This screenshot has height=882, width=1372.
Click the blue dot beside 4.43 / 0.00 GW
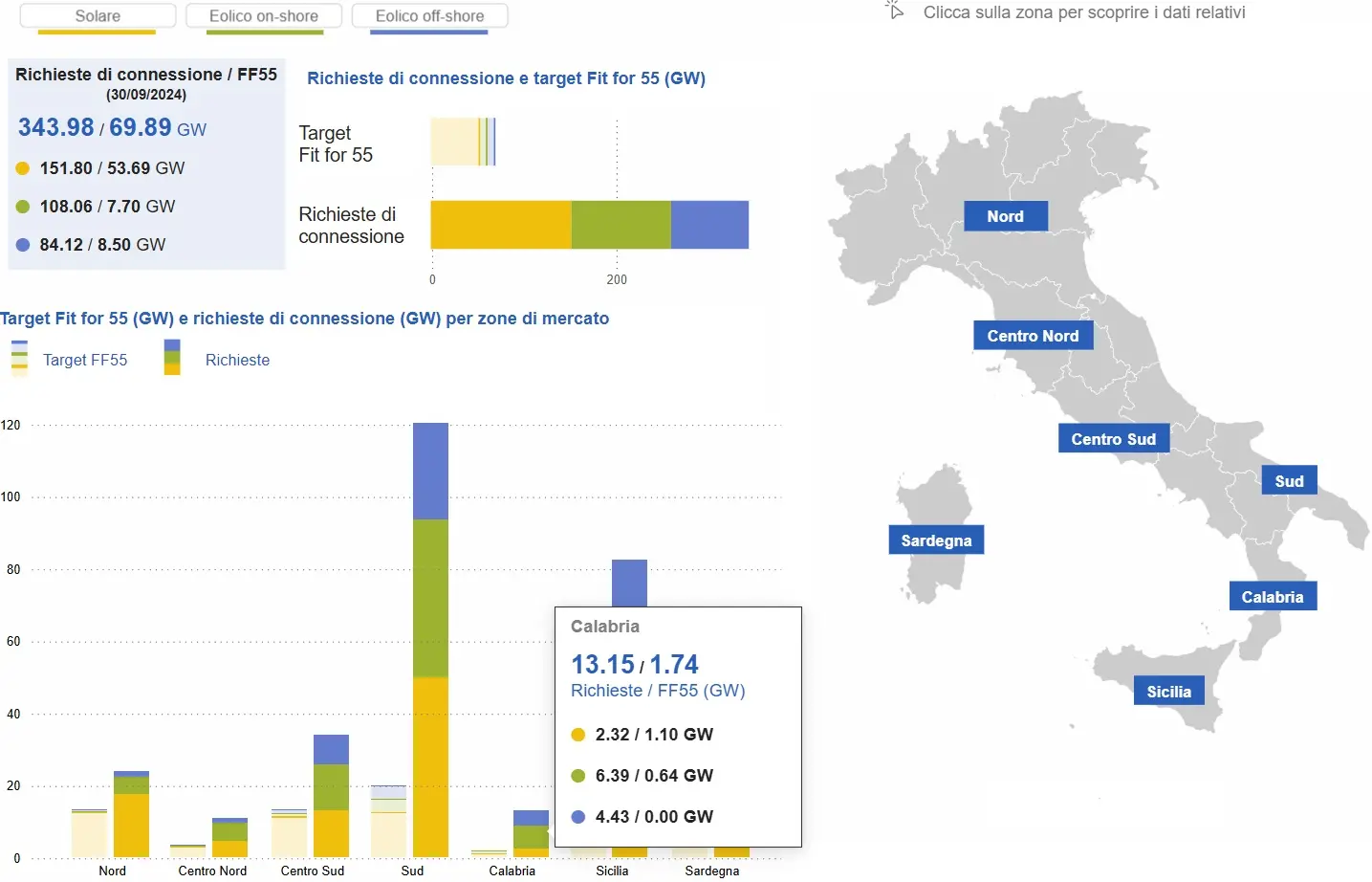[x=577, y=817]
